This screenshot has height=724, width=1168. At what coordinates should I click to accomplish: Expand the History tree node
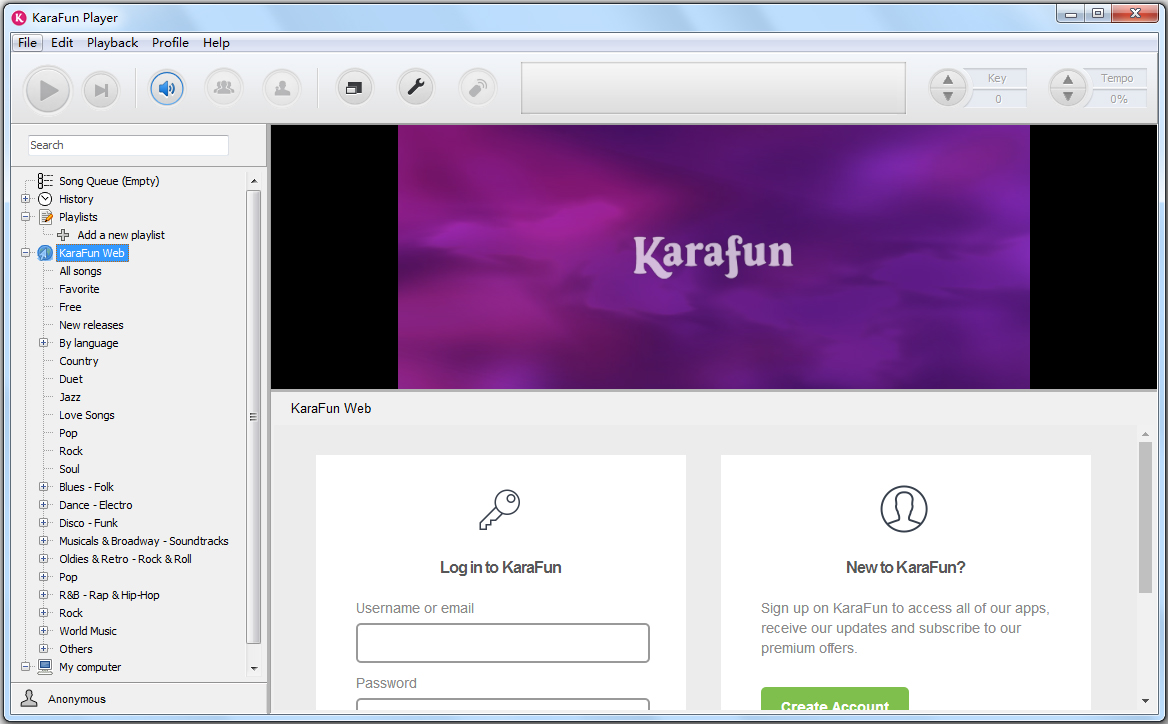(25, 199)
